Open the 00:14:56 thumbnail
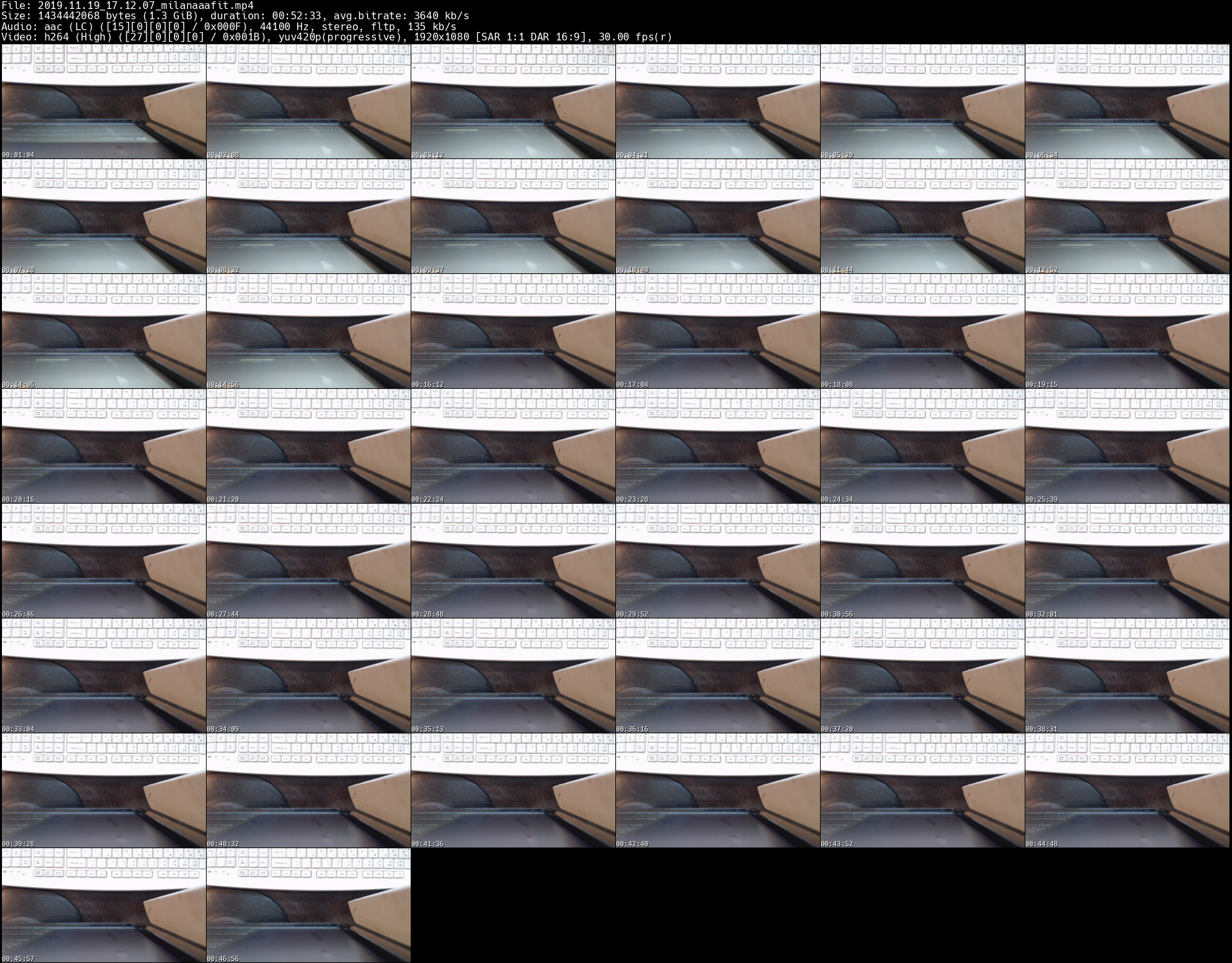This screenshot has width=1232, height=963. pos(308,331)
